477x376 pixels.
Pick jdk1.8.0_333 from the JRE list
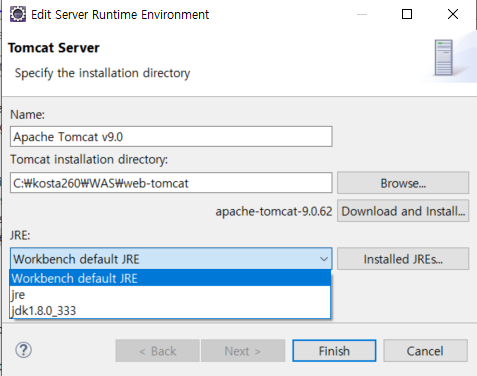[x=170, y=311]
